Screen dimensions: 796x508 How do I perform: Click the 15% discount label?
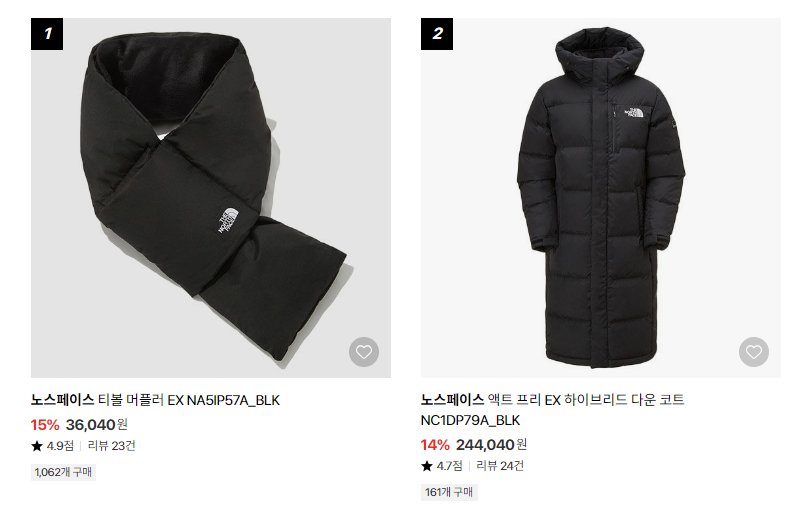point(45,425)
